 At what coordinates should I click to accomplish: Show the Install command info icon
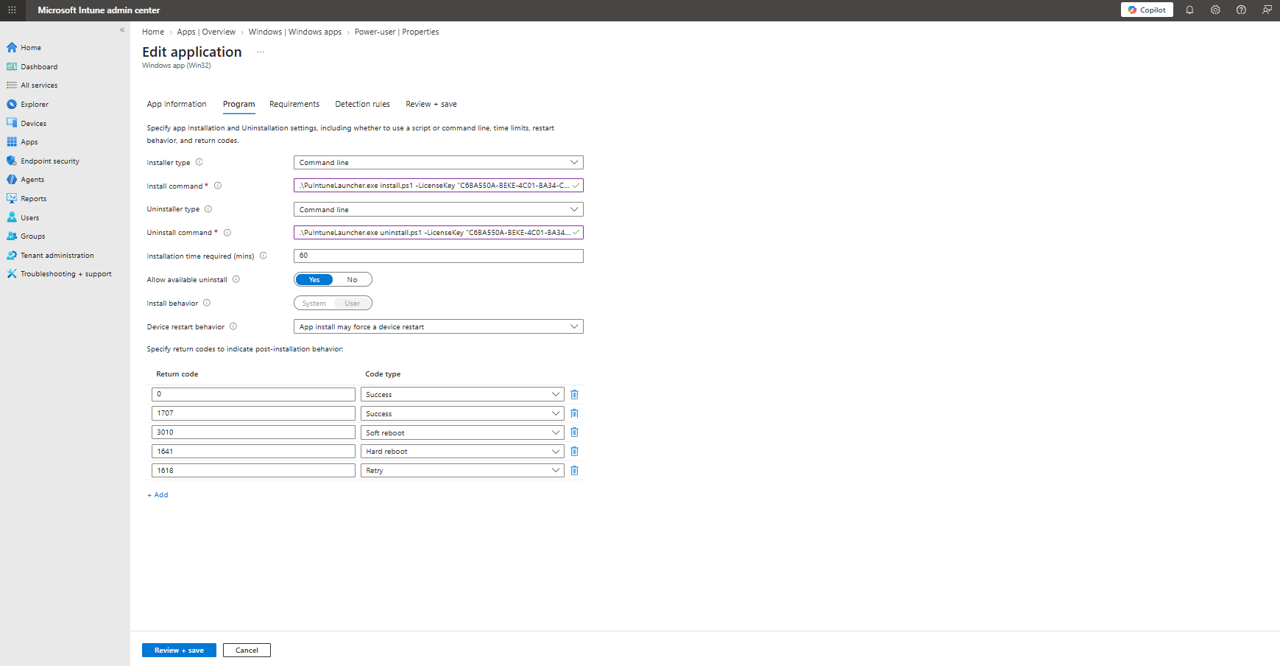pos(218,186)
